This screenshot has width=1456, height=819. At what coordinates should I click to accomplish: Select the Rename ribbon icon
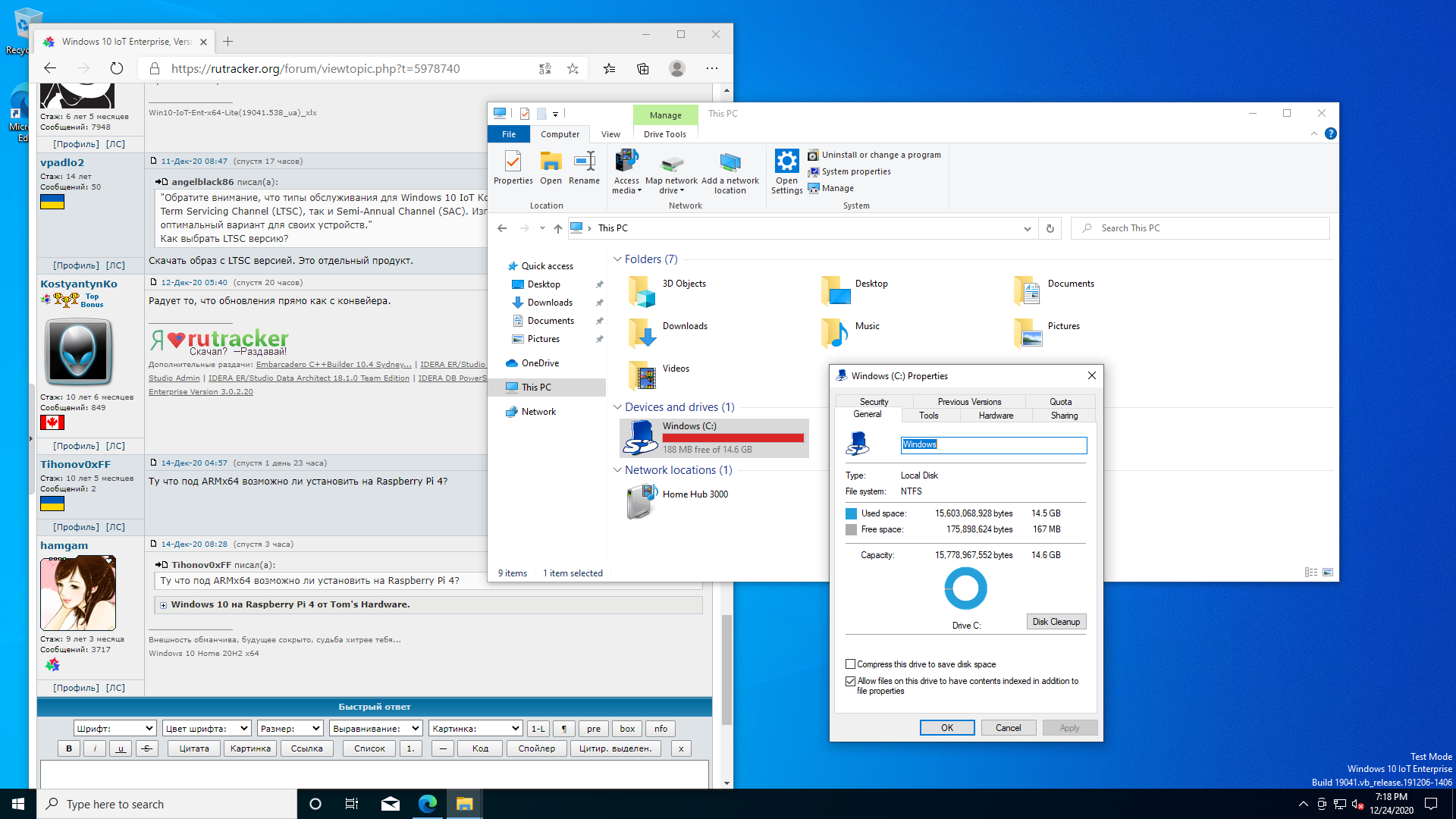tap(584, 168)
